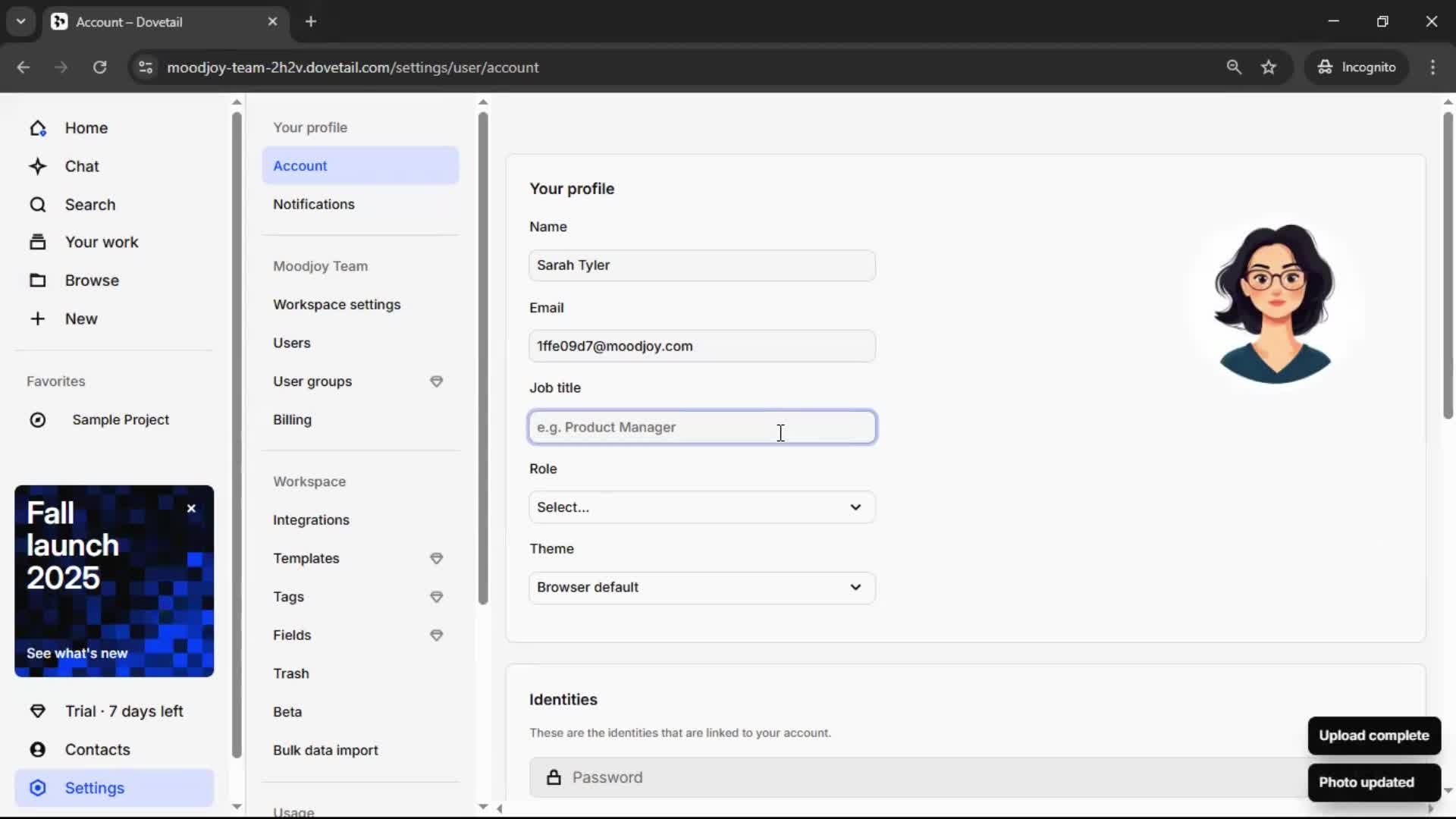Click the Billing settings link
Viewport: 1456px width, 819px height.
292,419
